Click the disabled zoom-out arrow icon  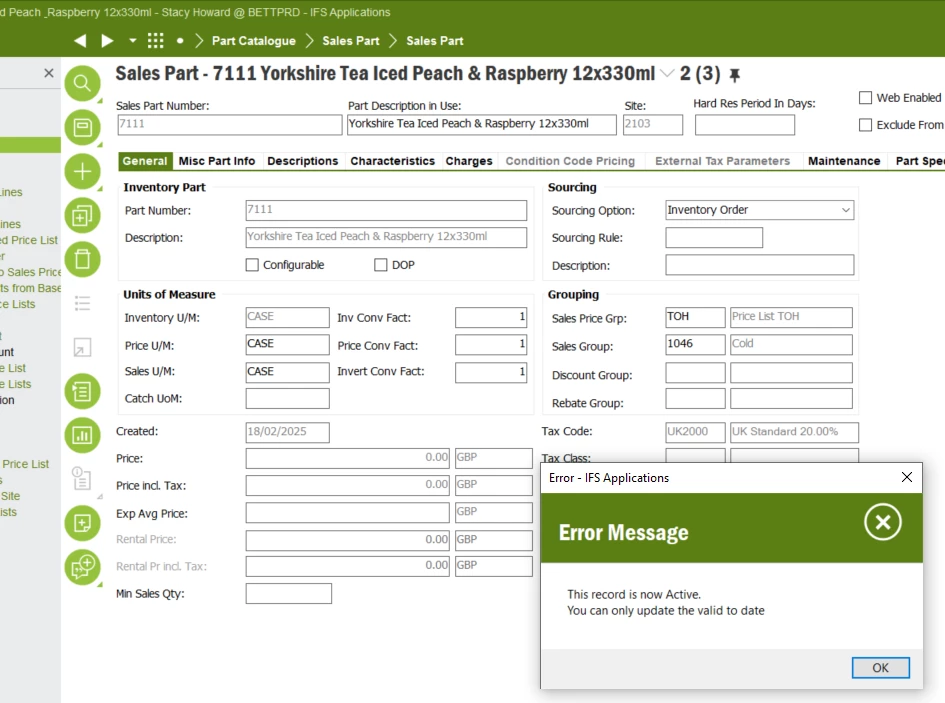(x=83, y=347)
